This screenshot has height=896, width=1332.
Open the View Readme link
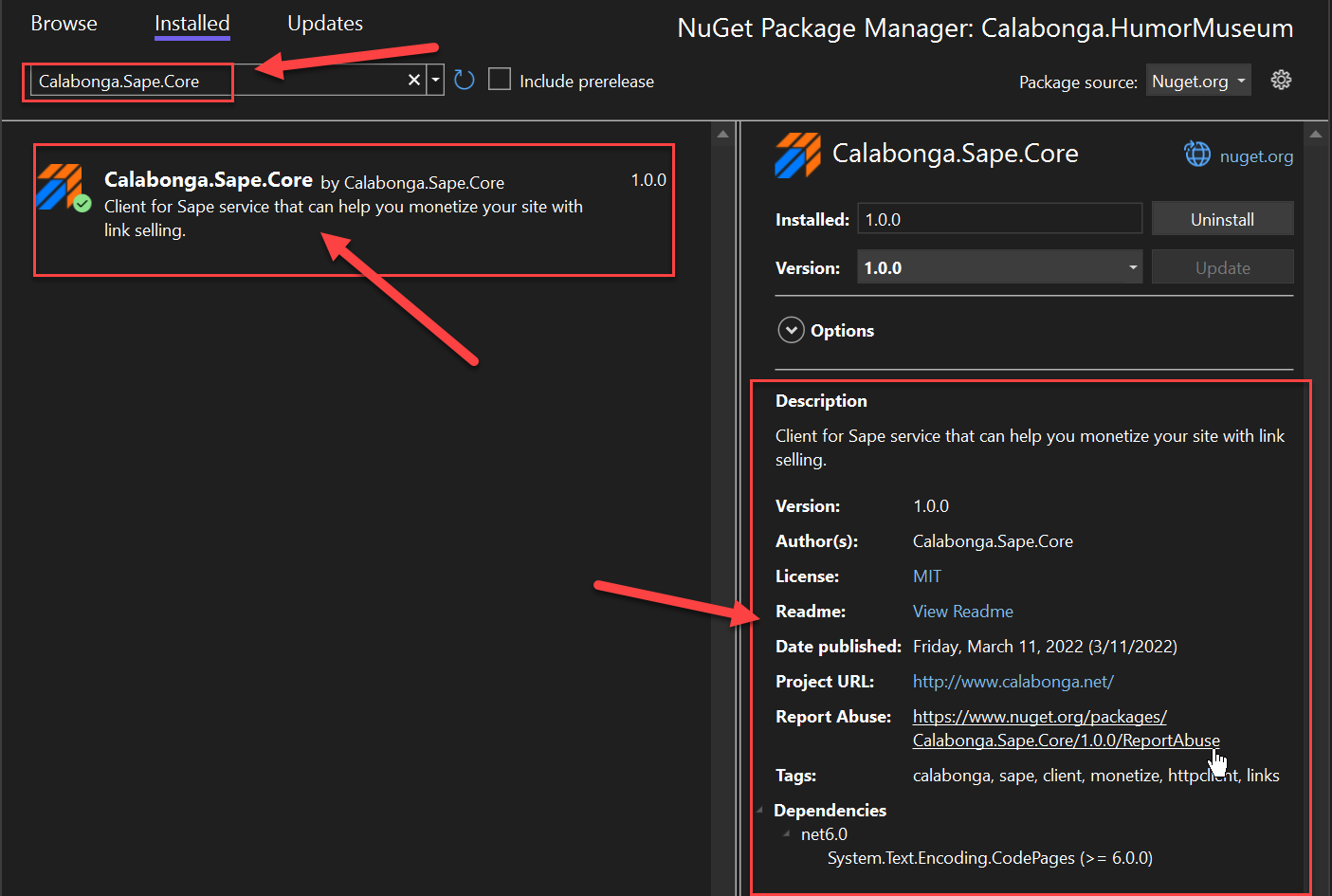point(963,612)
